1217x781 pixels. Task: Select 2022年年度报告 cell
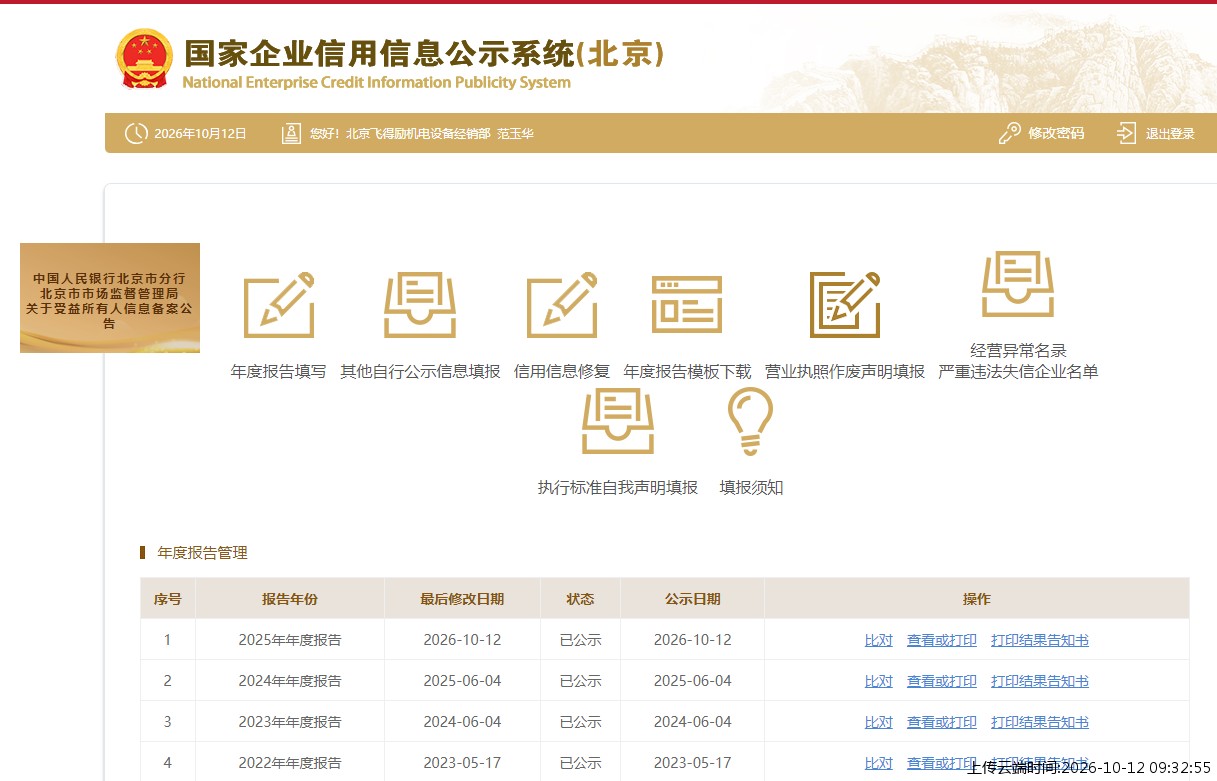(x=290, y=762)
